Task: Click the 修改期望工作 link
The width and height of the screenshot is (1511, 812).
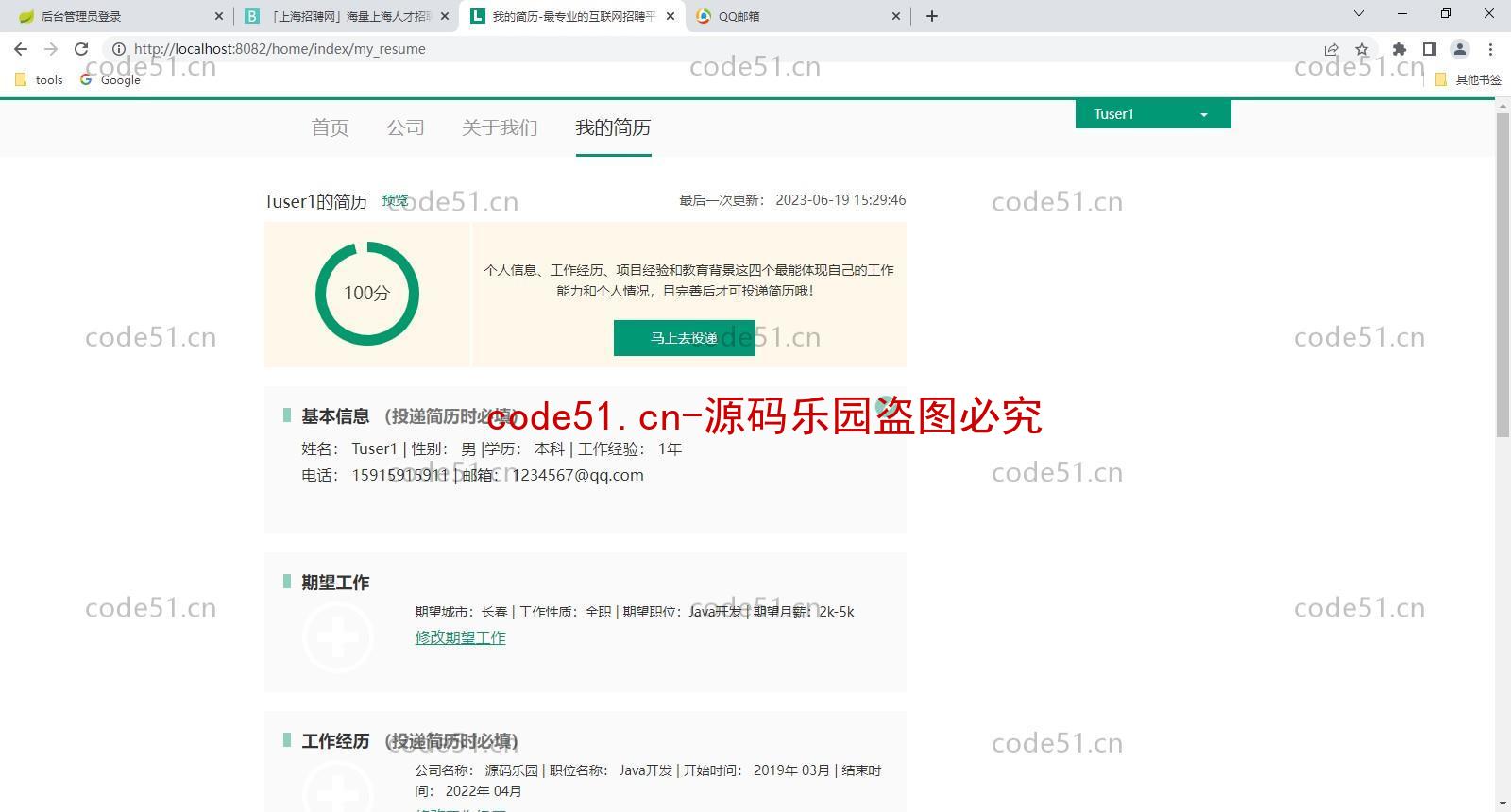Action: click(461, 638)
